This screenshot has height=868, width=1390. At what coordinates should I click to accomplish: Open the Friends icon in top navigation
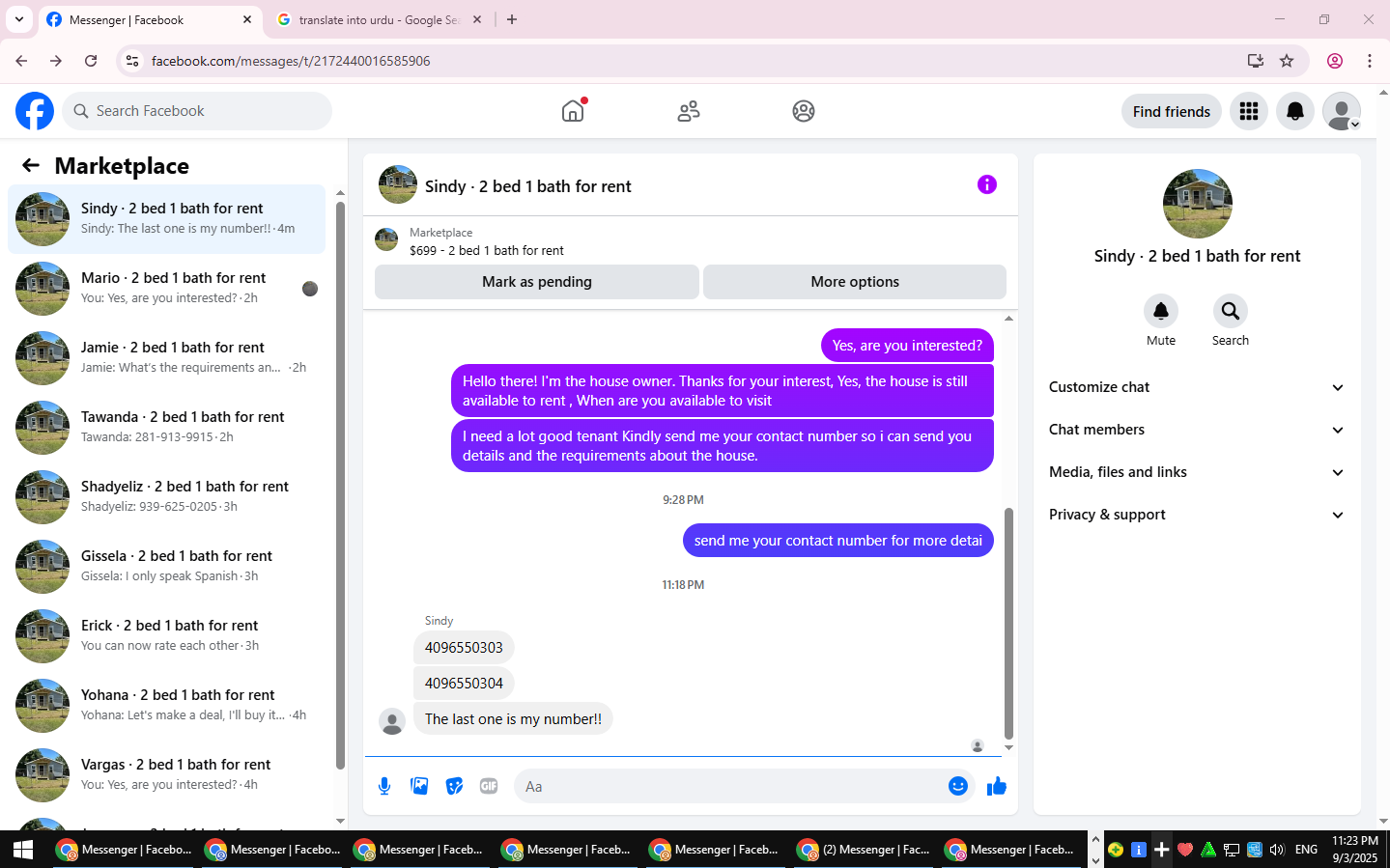[689, 111]
